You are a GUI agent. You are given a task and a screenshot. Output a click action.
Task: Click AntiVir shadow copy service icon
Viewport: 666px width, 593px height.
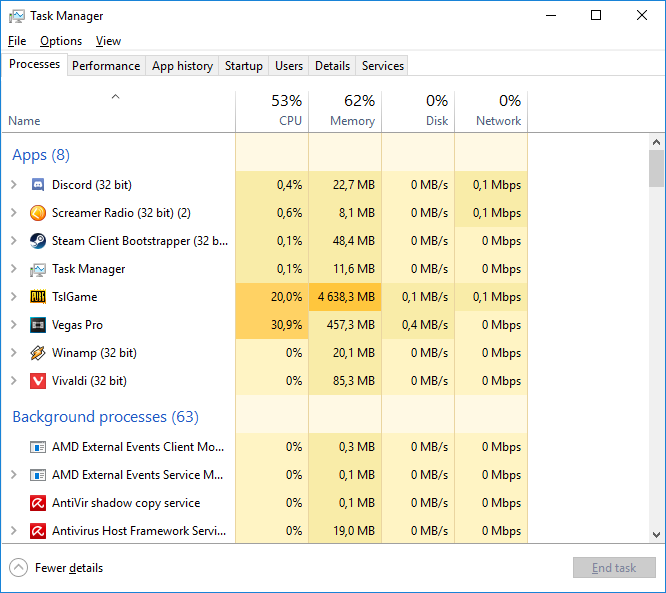[38, 503]
